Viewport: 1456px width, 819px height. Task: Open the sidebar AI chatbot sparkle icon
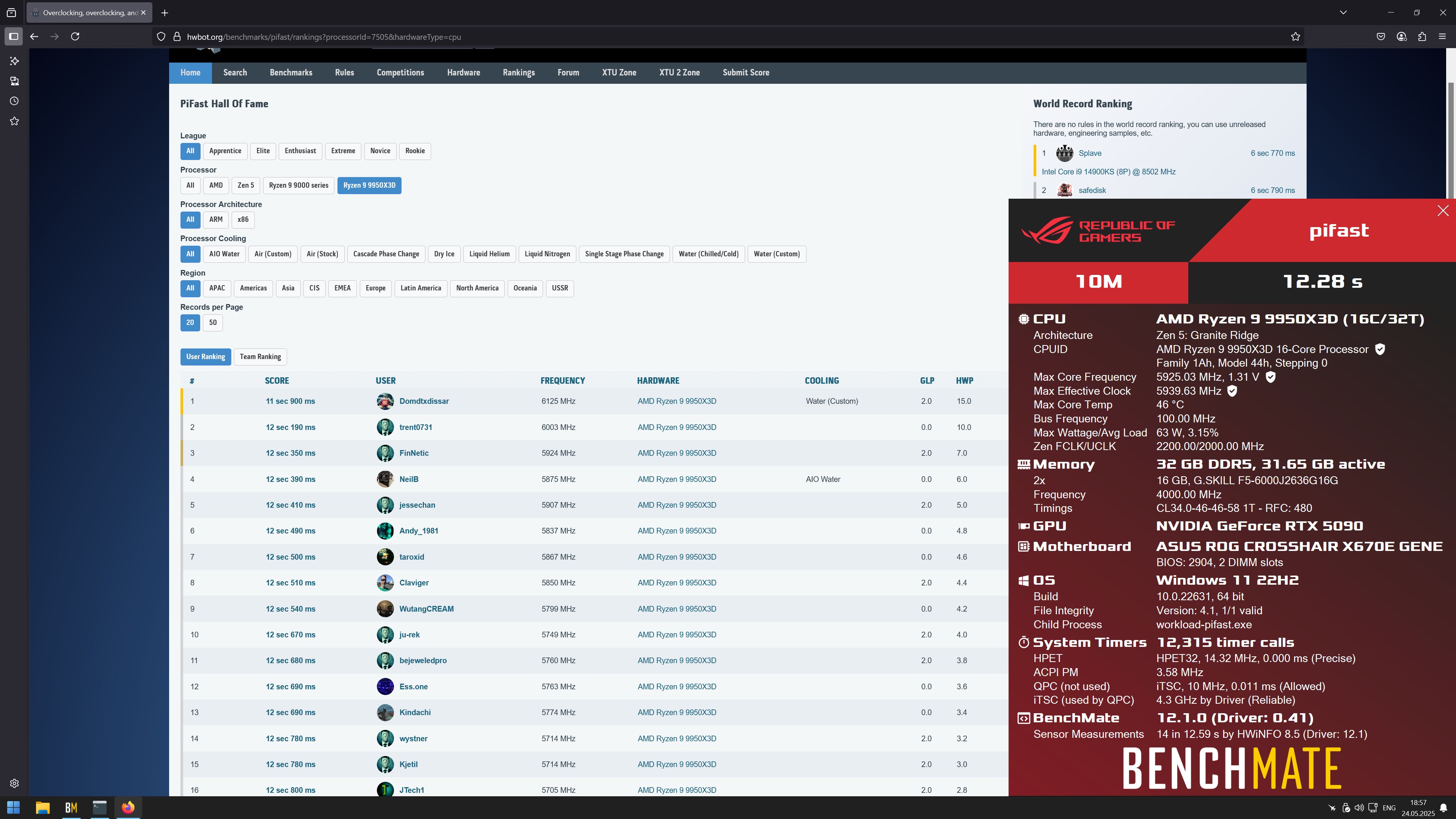click(15, 61)
